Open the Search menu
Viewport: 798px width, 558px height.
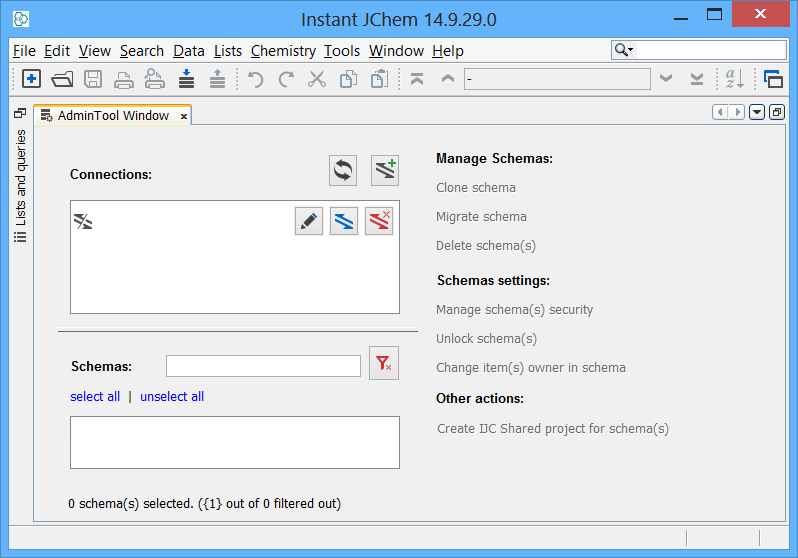142,51
